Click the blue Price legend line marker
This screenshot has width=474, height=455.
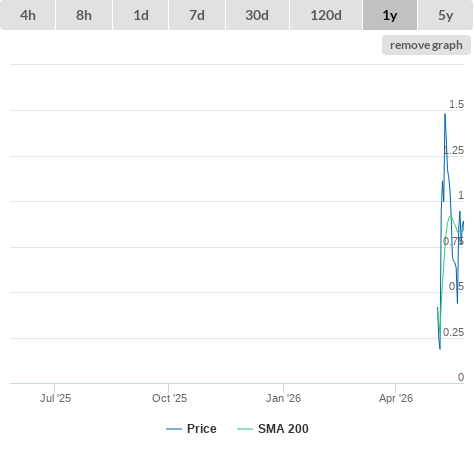point(174,429)
